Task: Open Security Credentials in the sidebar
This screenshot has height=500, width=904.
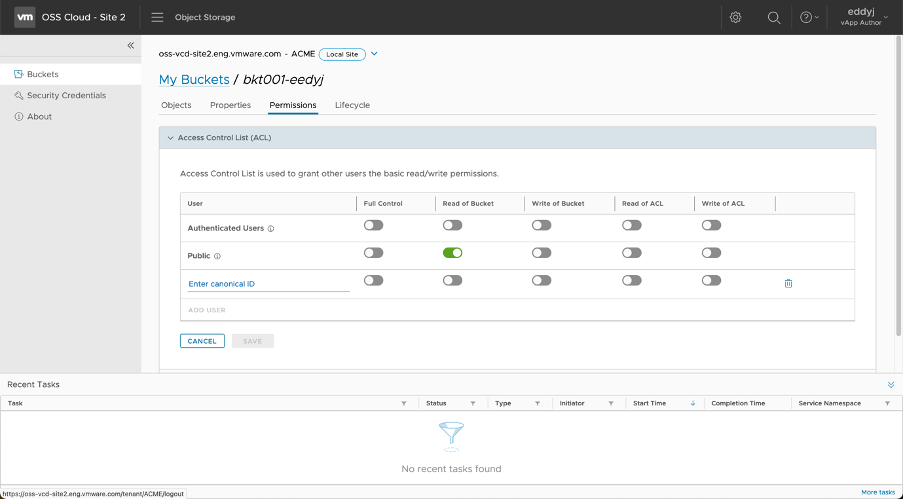Action: [x=66, y=96]
